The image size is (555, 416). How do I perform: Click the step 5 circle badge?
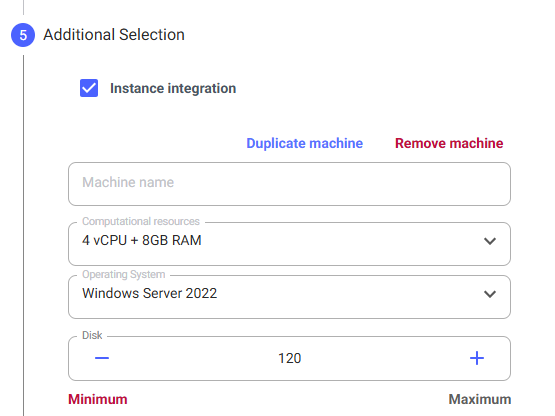click(23, 35)
